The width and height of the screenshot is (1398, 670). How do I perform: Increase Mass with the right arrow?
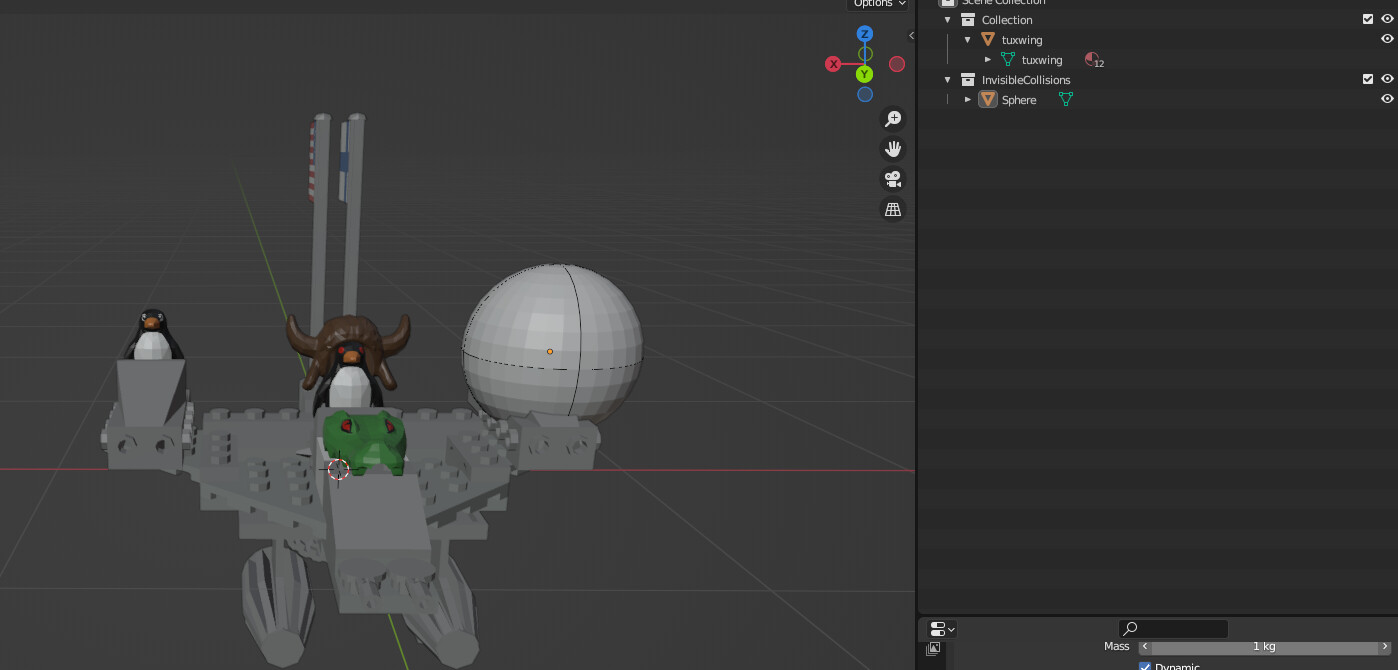(x=1385, y=647)
